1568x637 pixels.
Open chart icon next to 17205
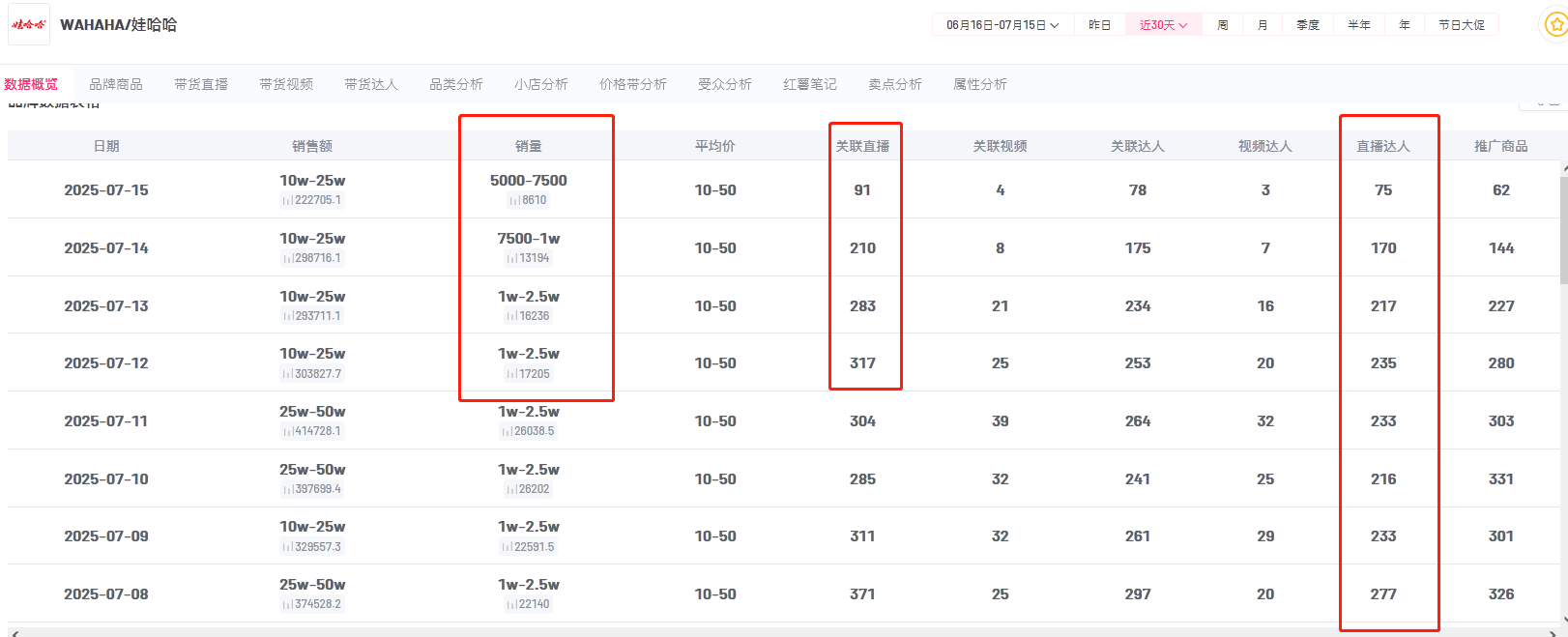tap(511, 374)
